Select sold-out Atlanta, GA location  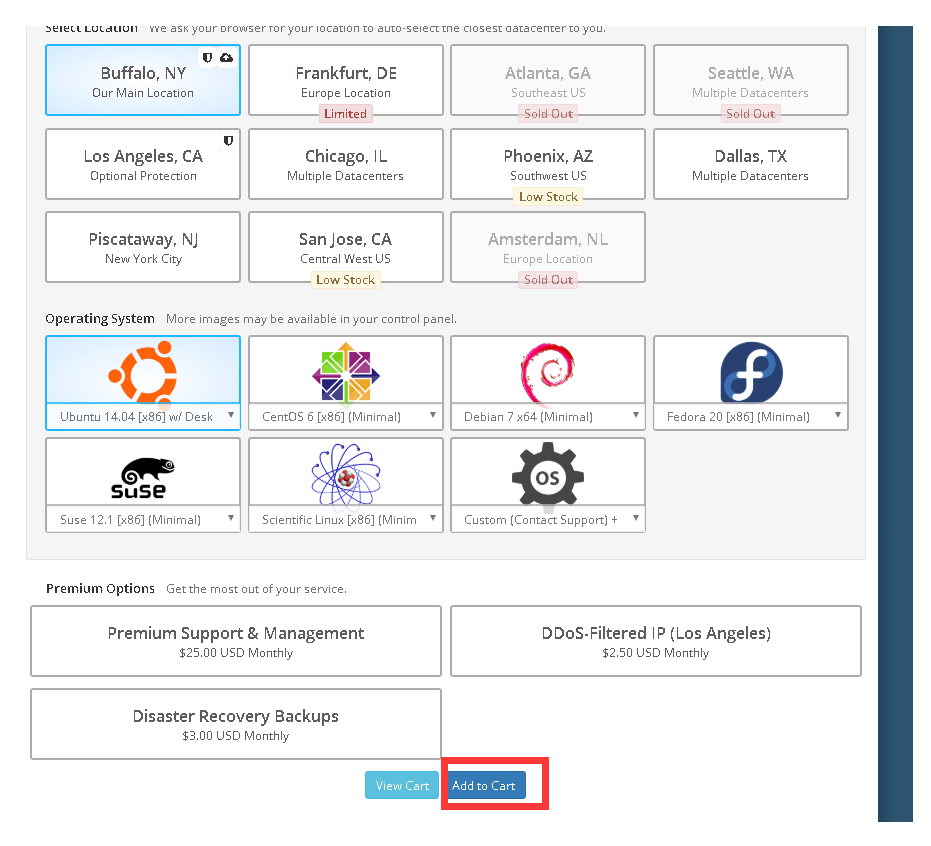[x=548, y=80]
